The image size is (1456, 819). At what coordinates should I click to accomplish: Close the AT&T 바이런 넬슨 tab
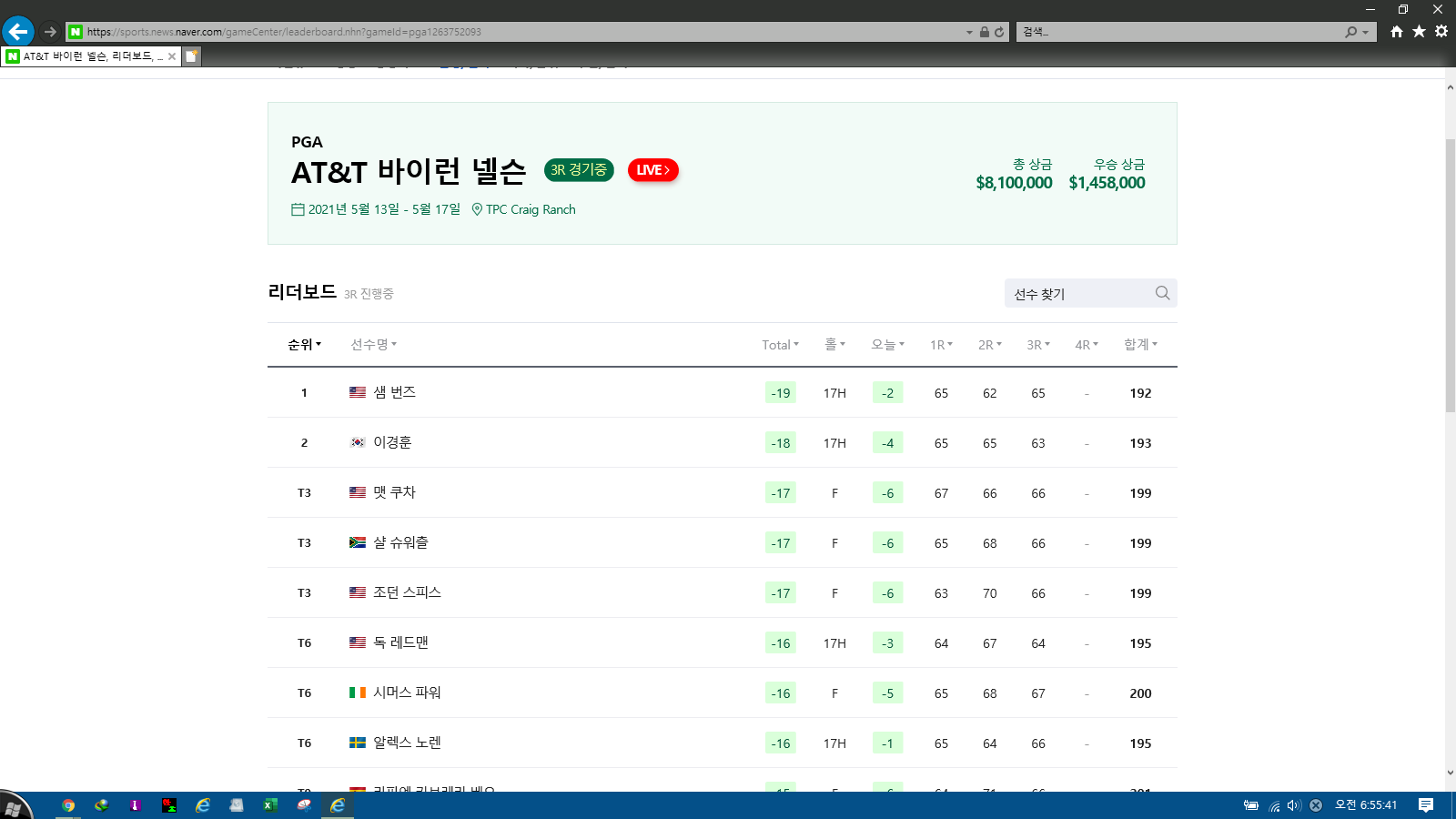[172, 56]
